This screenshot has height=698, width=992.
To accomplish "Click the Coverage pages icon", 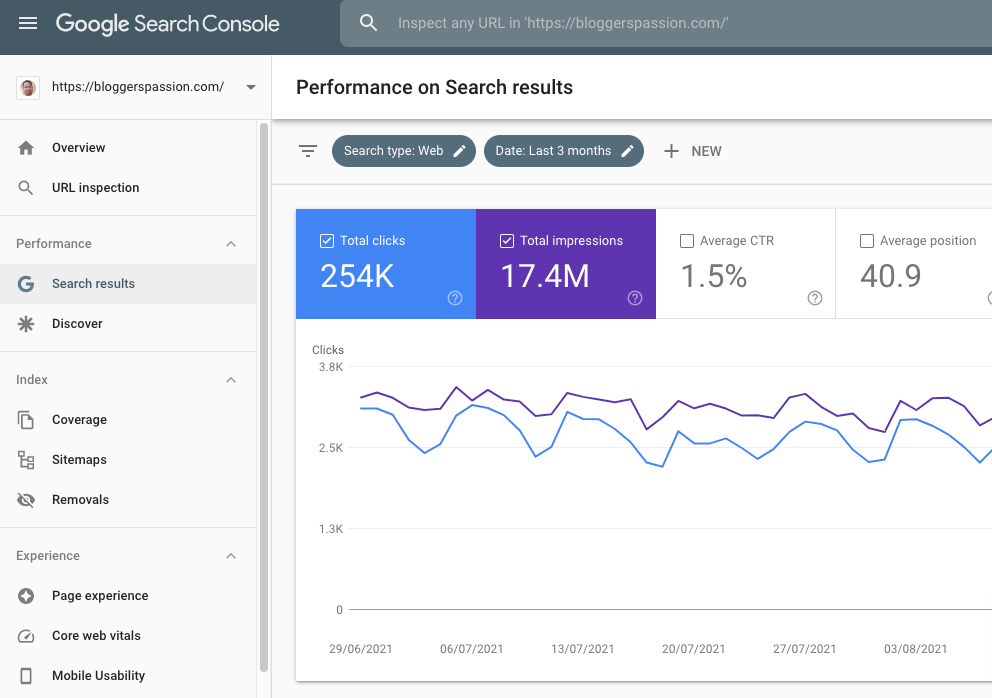I will tap(26, 420).
